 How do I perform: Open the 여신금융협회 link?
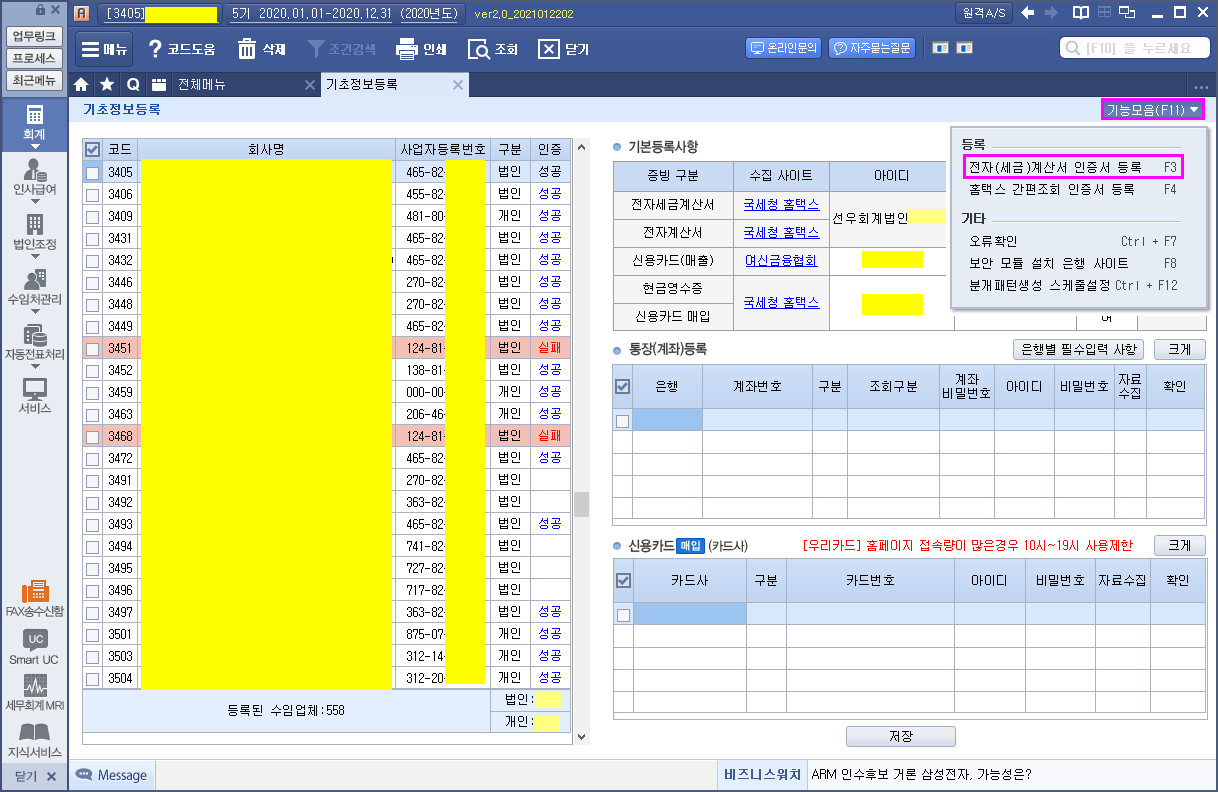[781, 260]
